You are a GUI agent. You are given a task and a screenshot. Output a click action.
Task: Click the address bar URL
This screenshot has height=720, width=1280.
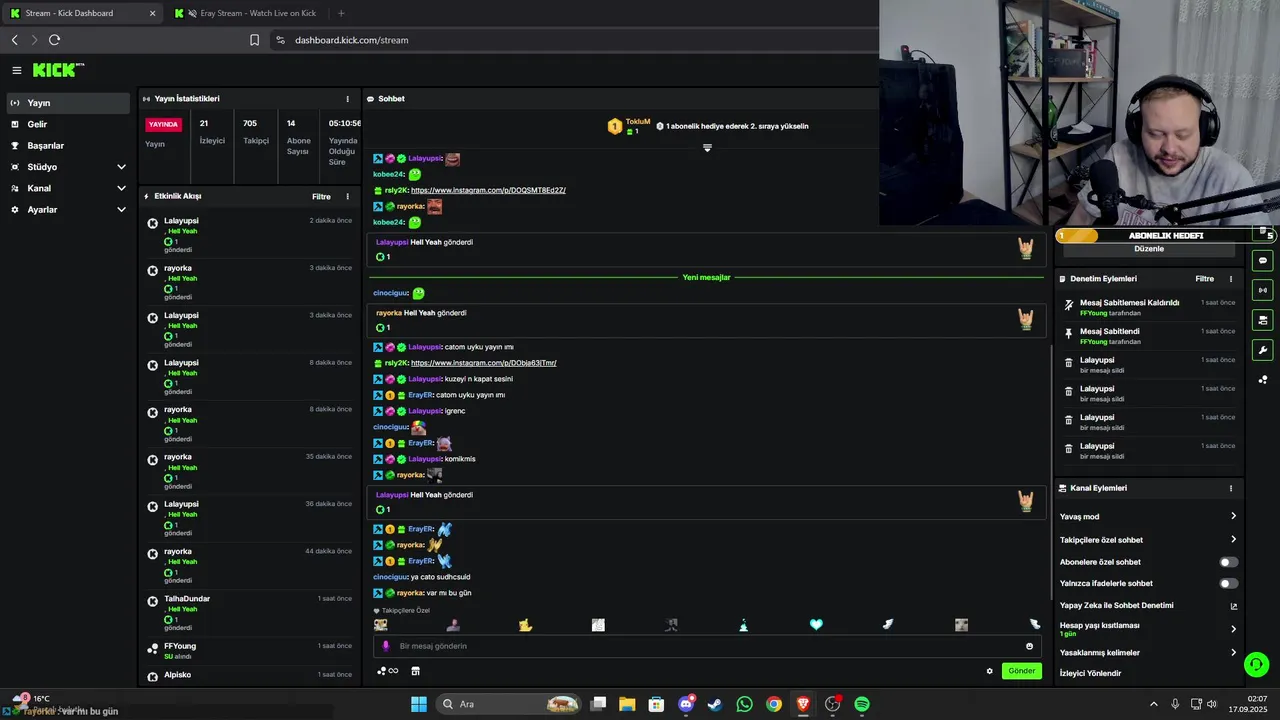(x=351, y=40)
